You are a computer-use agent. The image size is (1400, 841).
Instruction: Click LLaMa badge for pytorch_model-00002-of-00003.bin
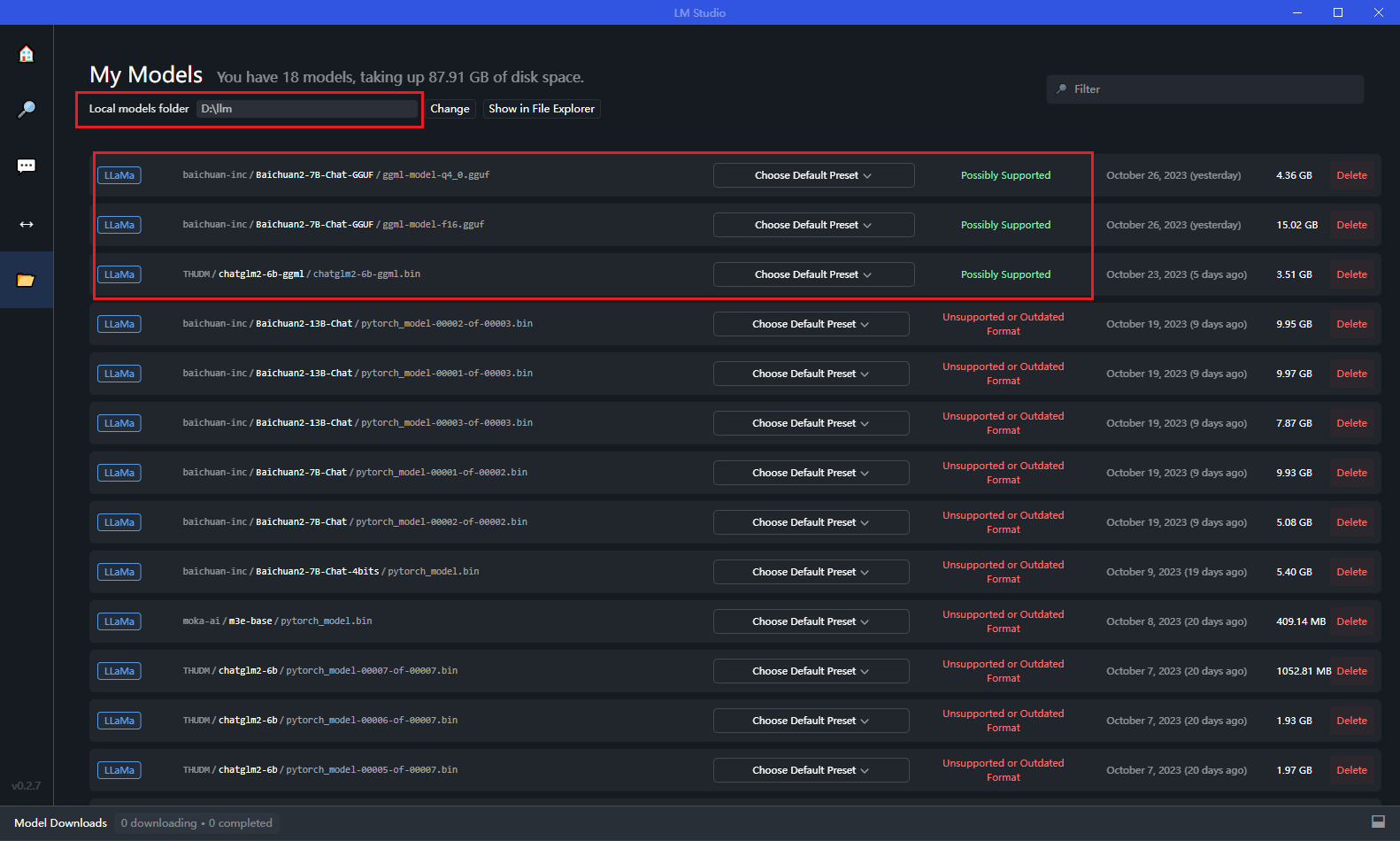tap(119, 324)
